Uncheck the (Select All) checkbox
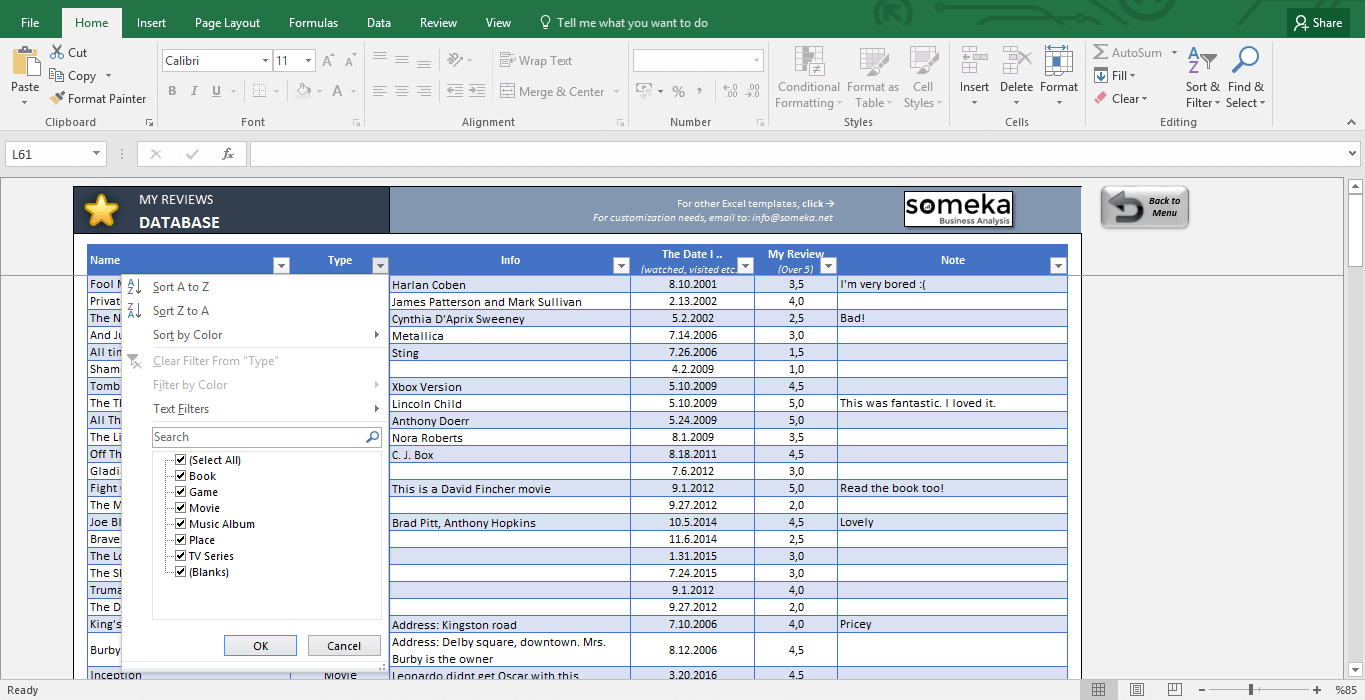 (181, 460)
